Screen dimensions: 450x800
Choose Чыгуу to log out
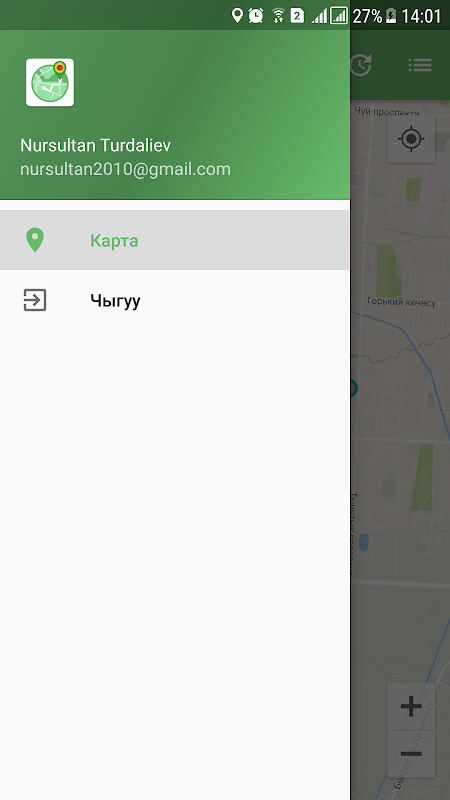coord(174,300)
